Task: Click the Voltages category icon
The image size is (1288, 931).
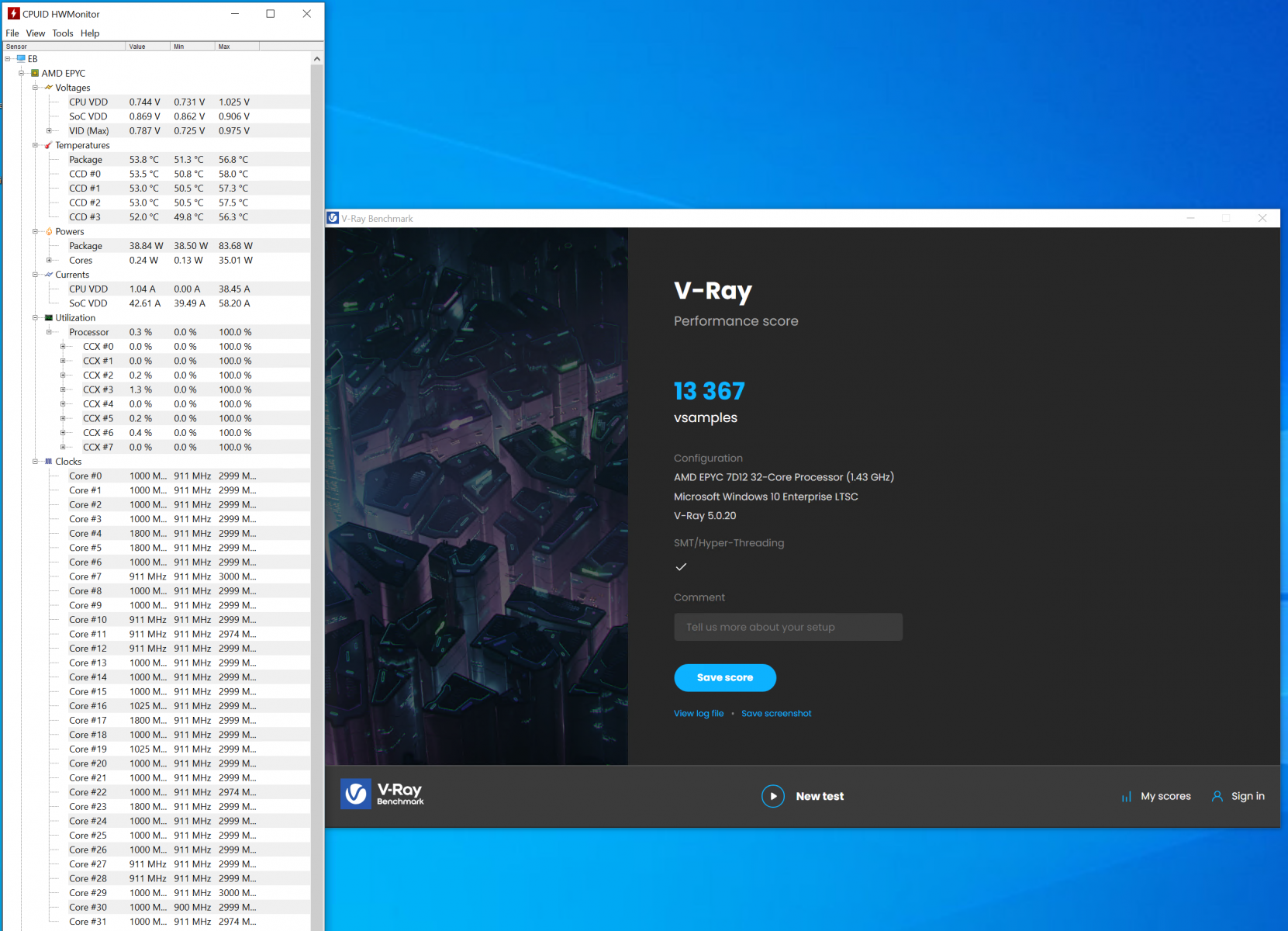Action: point(49,88)
